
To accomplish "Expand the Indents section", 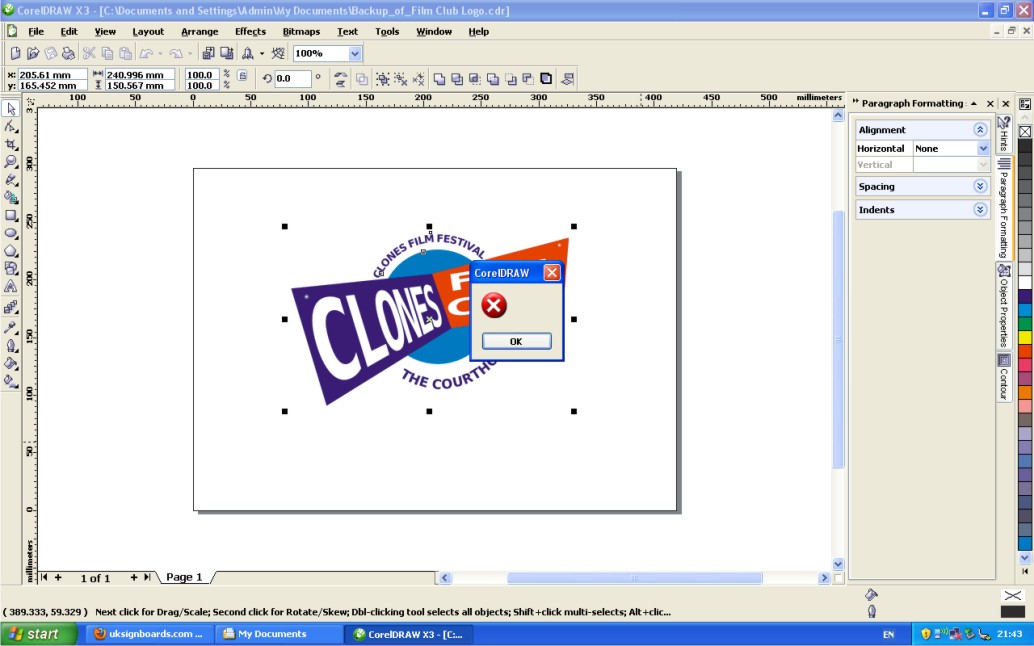I will coord(980,210).
